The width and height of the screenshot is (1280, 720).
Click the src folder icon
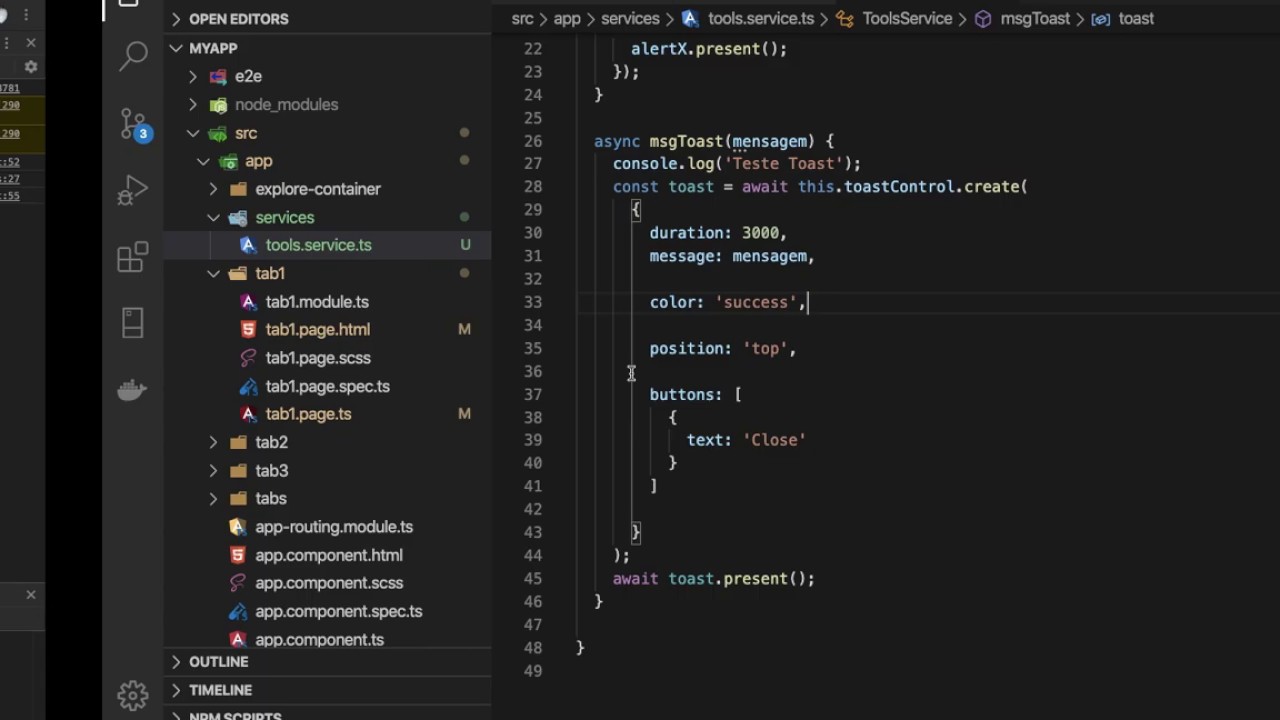[x=217, y=133]
